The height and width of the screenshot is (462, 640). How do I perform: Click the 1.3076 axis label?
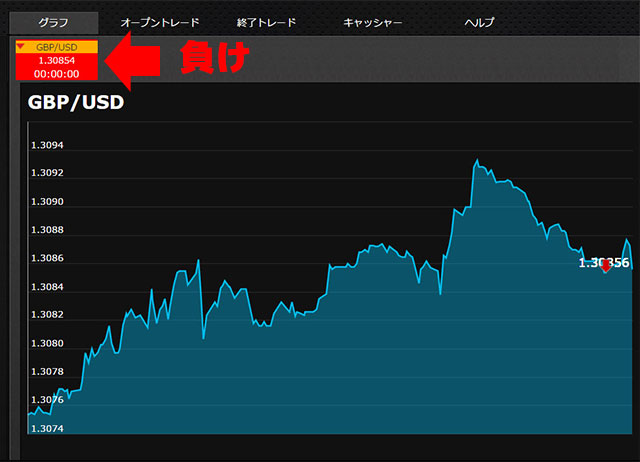pos(47,400)
